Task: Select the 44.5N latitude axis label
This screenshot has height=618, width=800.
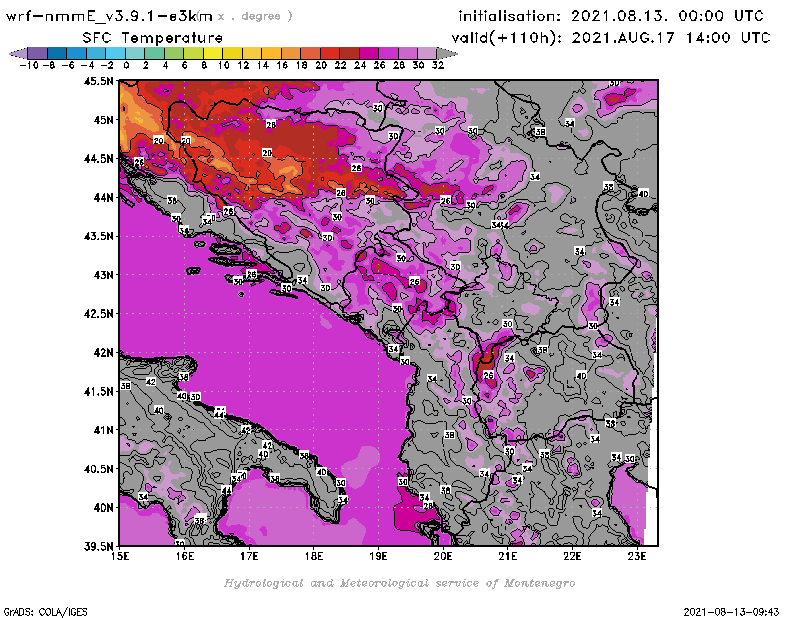Action: click(x=98, y=159)
